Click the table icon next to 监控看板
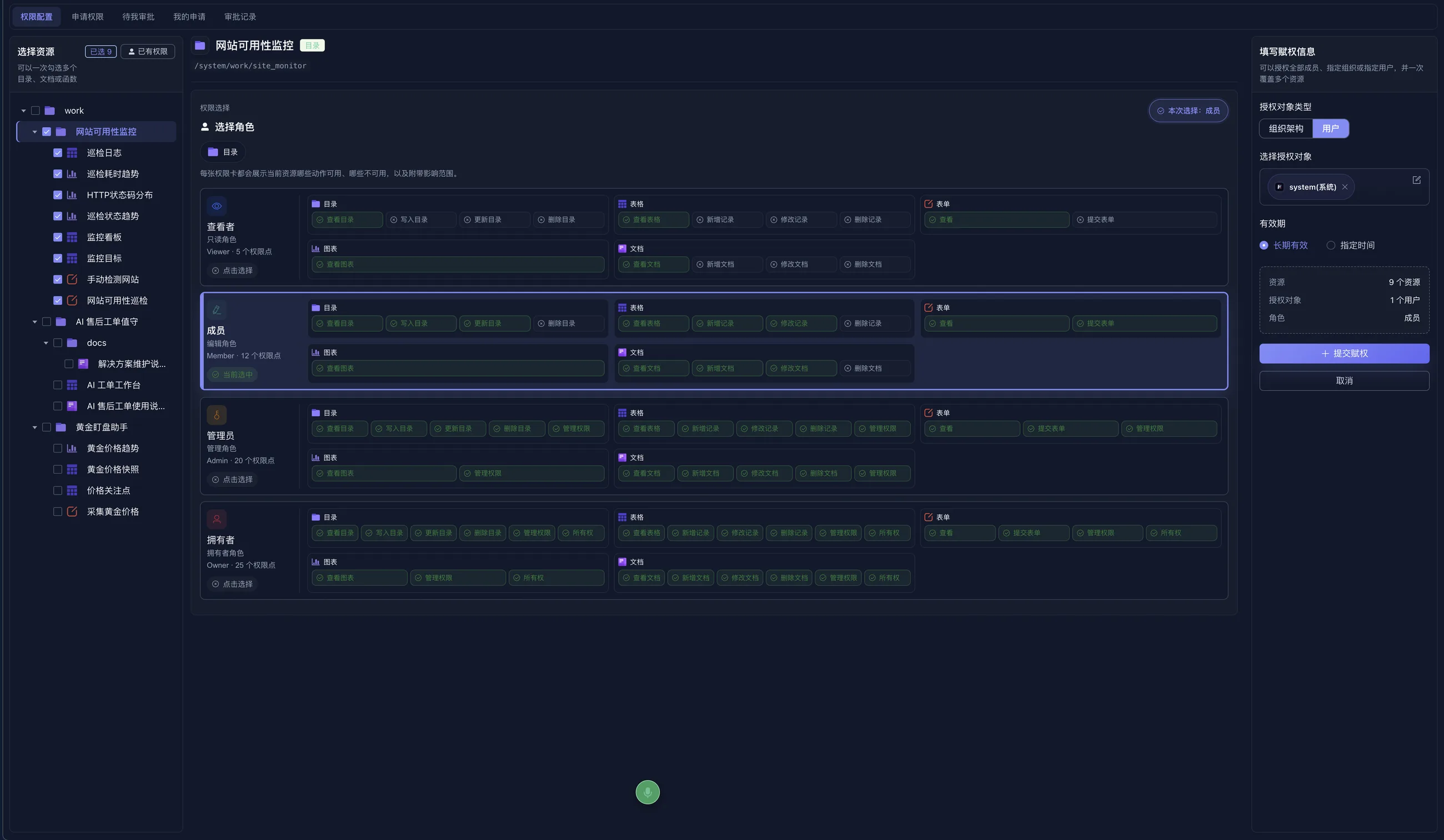This screenshot has height=840, width=1444. point(72,237)
